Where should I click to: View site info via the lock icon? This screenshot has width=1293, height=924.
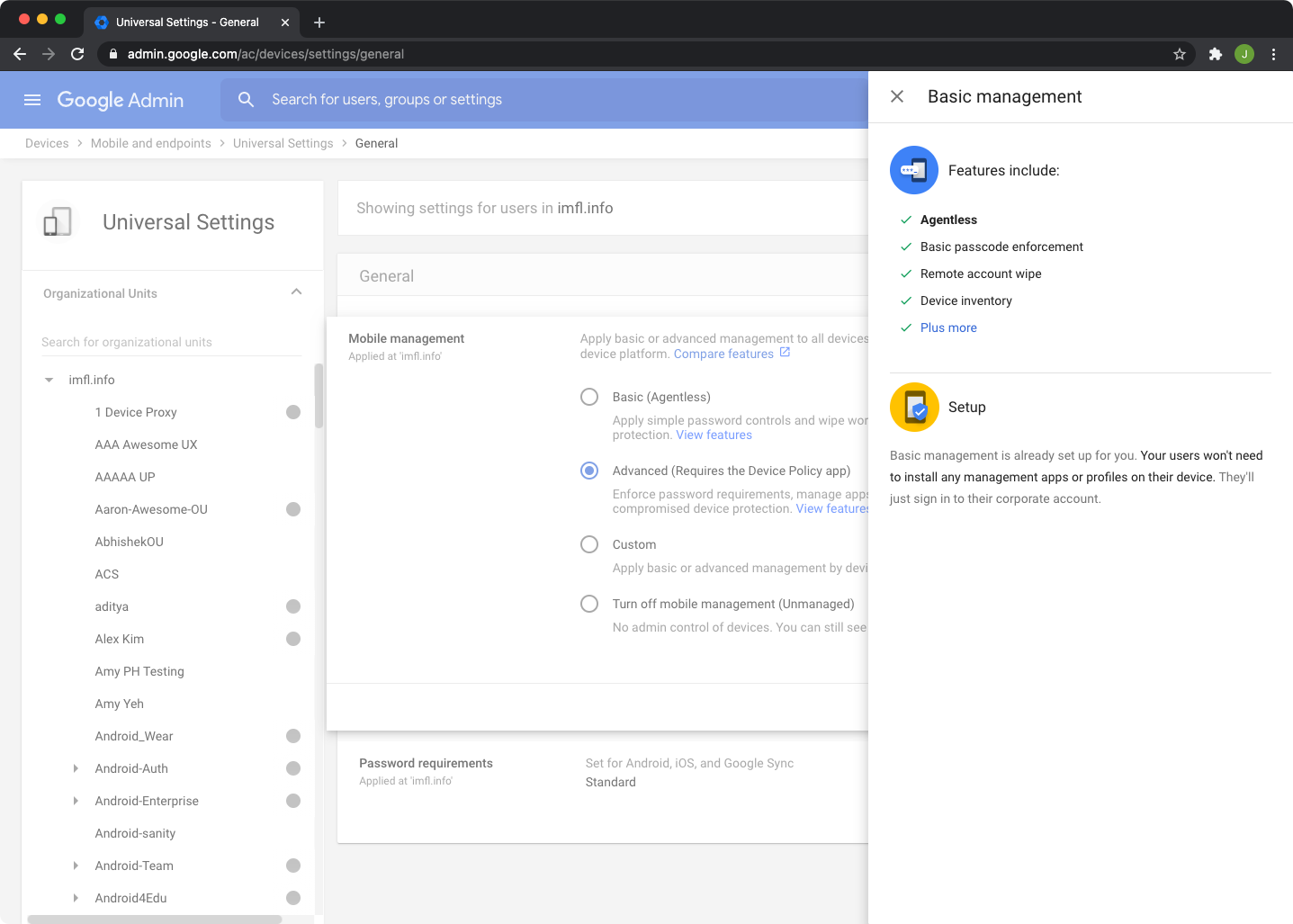(113, 54)
